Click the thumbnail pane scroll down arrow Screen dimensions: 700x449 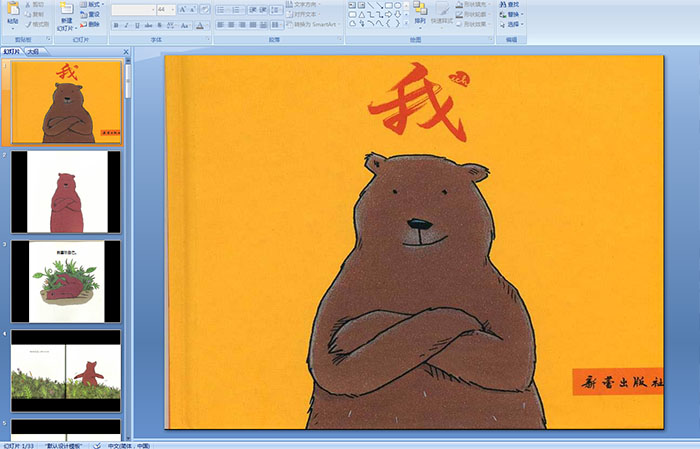pyautogui.click(x=129, y=438)
